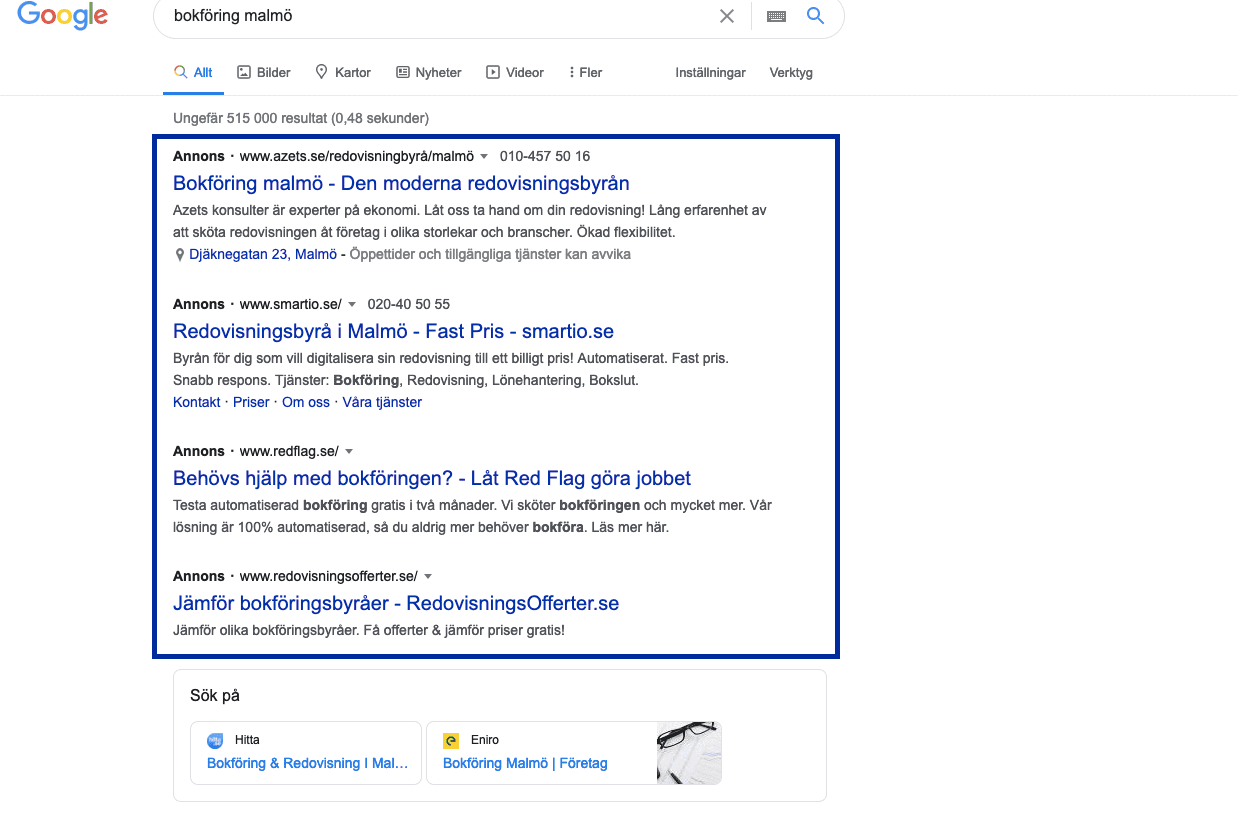
Task: Open the Fler menu
Action: click(x=585, y=72)
